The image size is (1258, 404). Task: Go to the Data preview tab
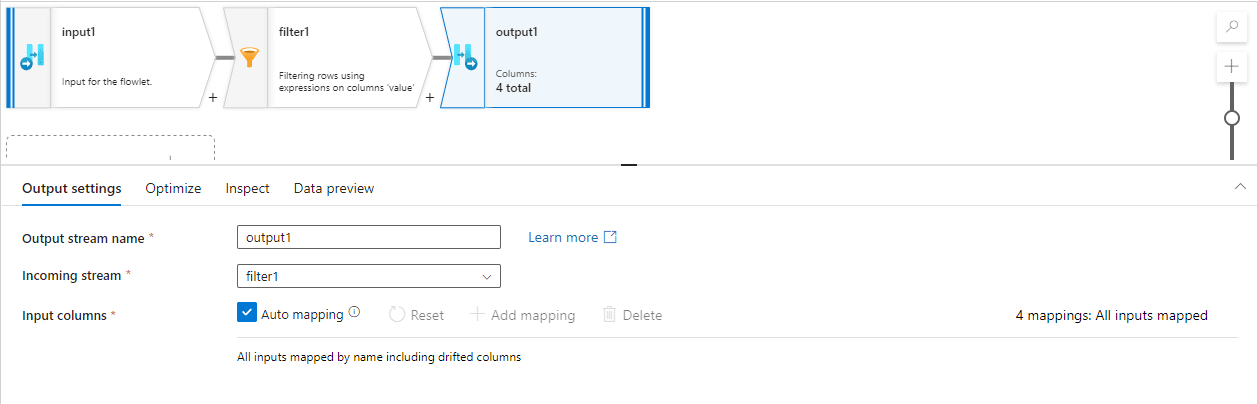[334, 188]
